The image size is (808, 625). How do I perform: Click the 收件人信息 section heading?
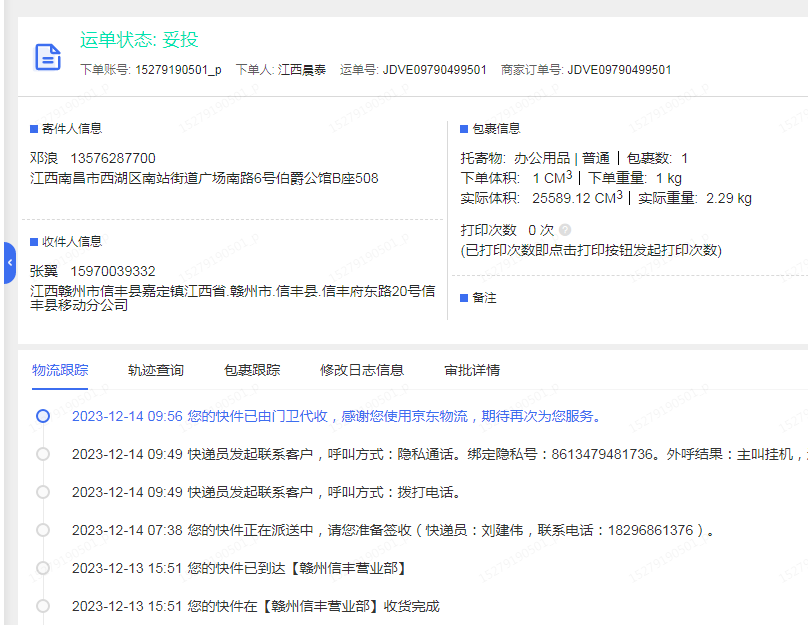pos(72,242)
